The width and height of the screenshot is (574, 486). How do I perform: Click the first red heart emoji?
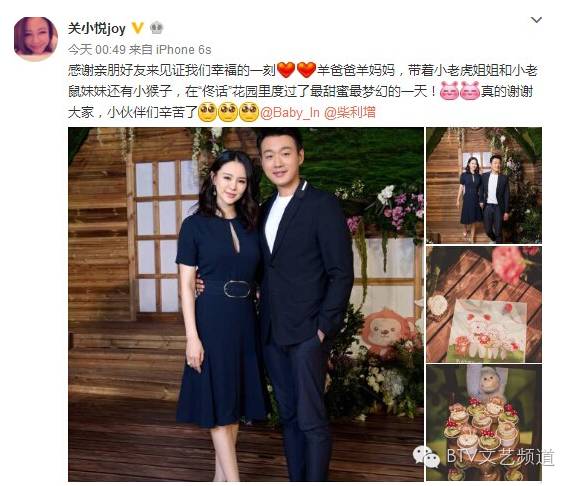(x=286, y=70)
